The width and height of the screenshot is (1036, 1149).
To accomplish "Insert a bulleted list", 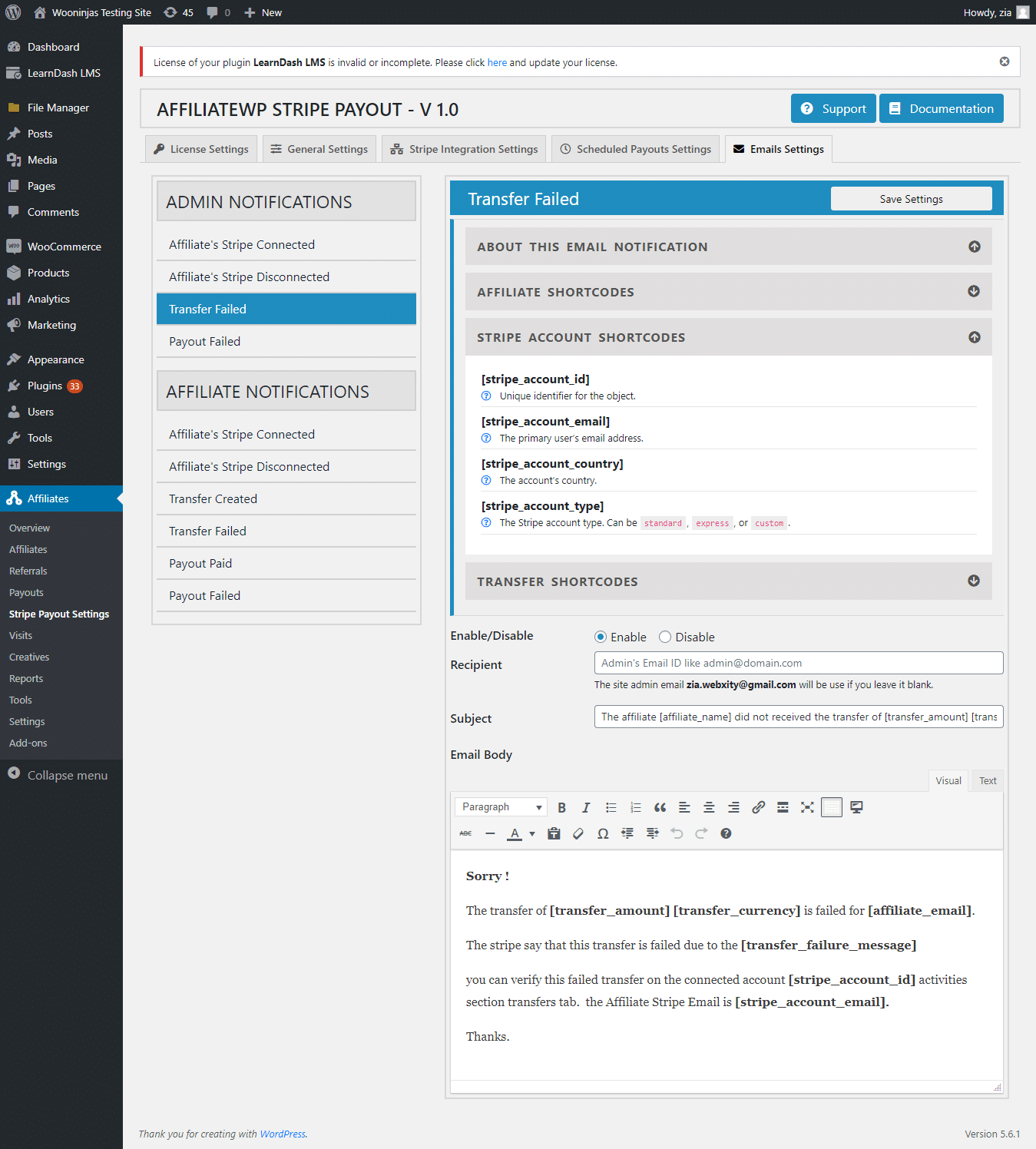I will (611, 807).
